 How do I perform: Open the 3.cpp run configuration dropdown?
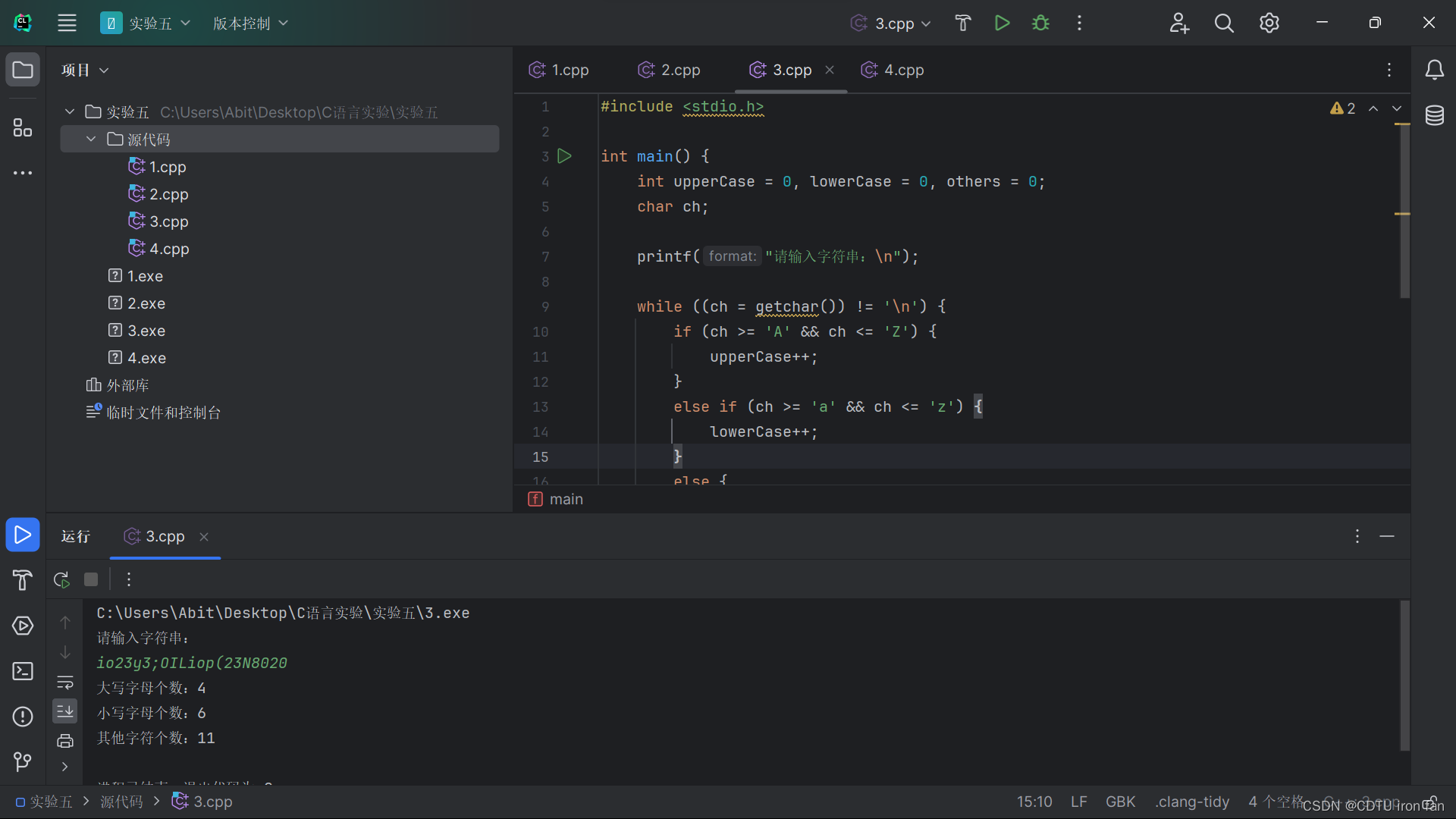[890, 23]
